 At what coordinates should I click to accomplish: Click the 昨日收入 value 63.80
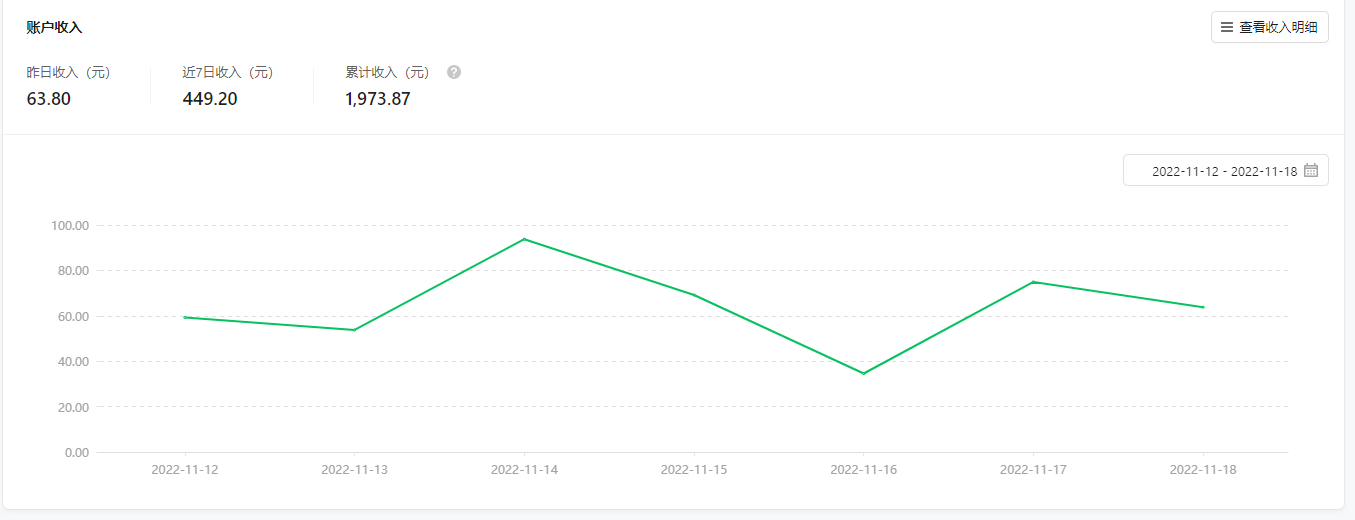click(49, 98)
